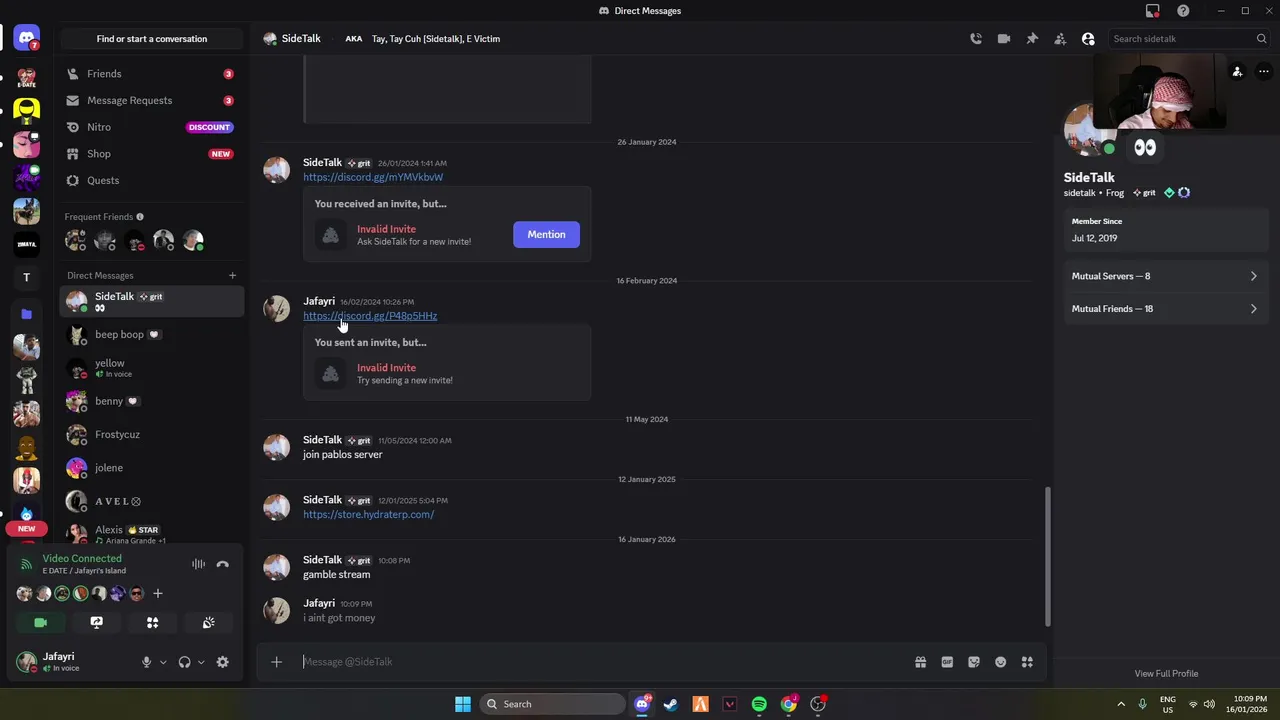Click the Search sidetalk field

click(1188, 39)
